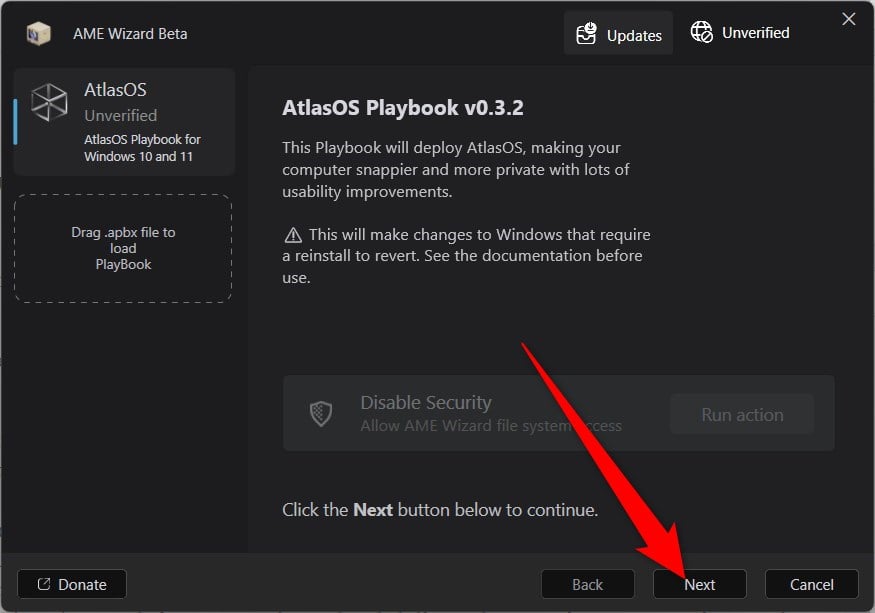Cancel the playbook setup
Screen dimensions: 875x613
811,584
